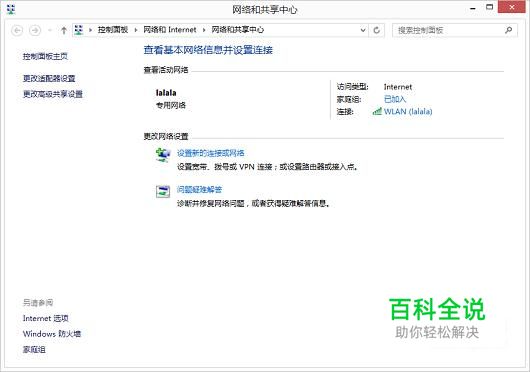This screenshot has height=372, width=530.
Task: Click the Internet access type value
Action: pyautogui.click(x=398, y=87)
